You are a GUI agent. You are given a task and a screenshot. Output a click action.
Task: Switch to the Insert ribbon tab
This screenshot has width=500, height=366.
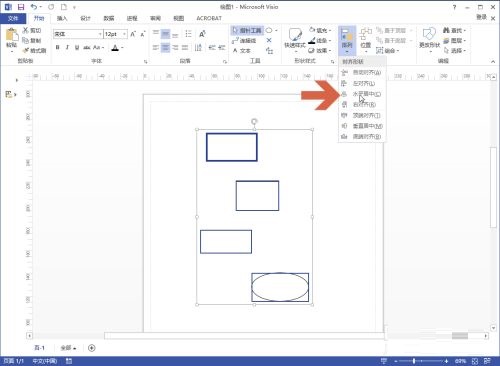[x=62, y=18]
